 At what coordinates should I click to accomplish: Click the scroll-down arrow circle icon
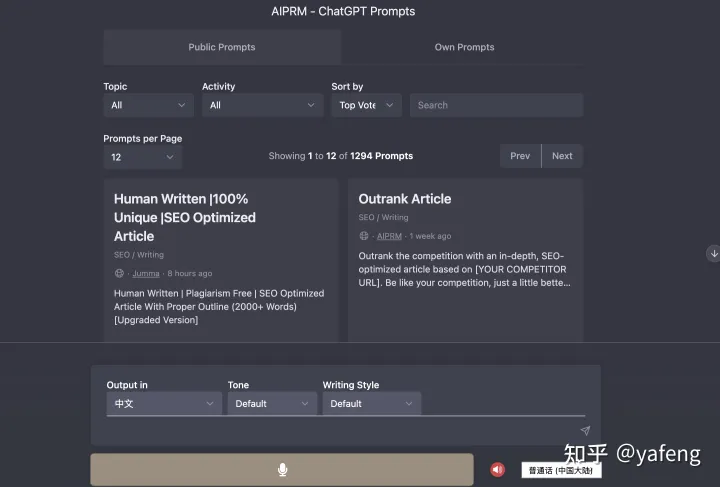pyautogui.click(x=713, y=254)
